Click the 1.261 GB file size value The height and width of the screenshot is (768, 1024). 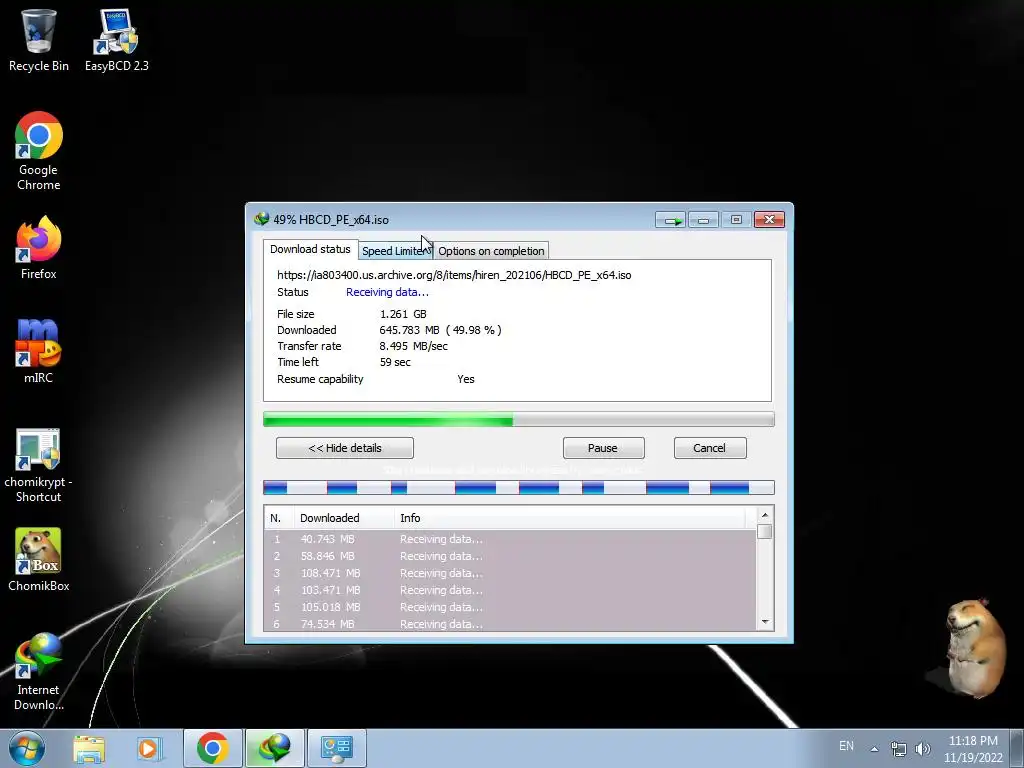point(403,314)
